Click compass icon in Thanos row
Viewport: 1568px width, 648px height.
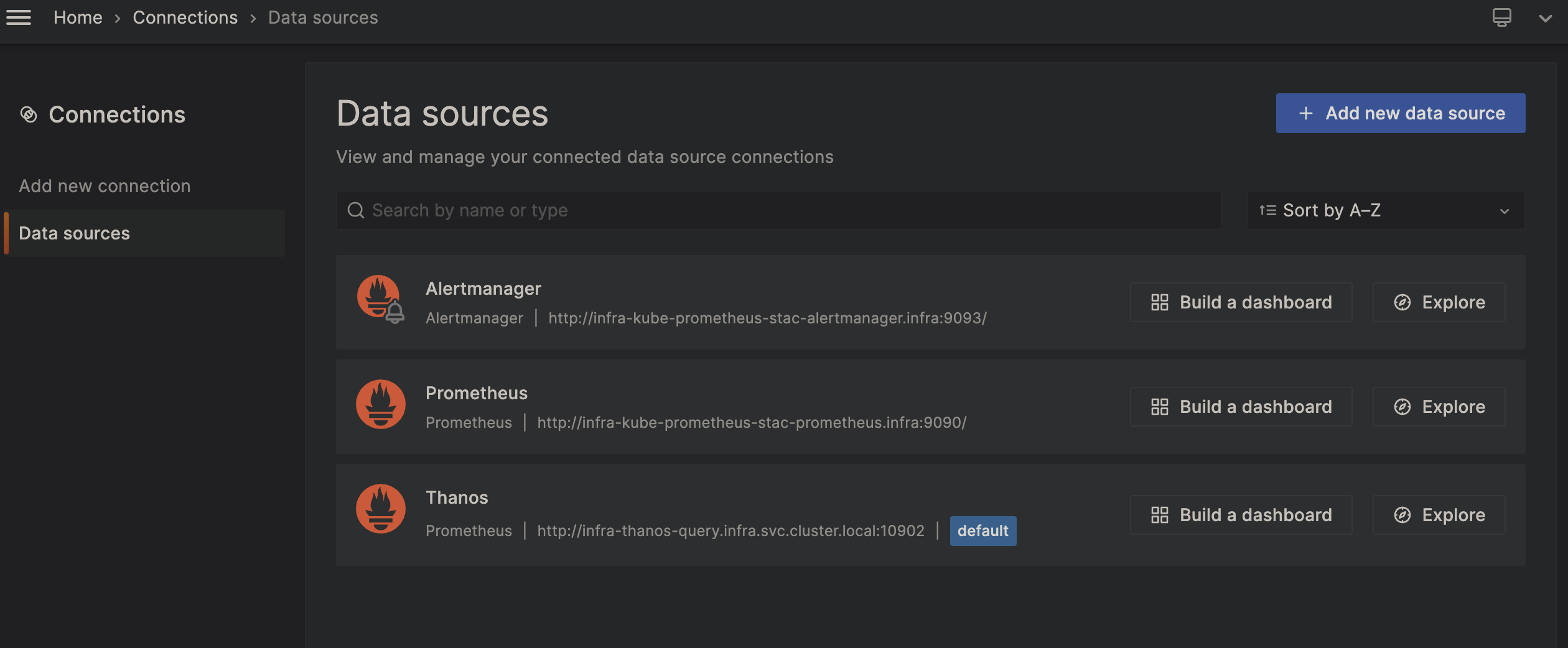pyautogui.click(x=1402, y=515)
